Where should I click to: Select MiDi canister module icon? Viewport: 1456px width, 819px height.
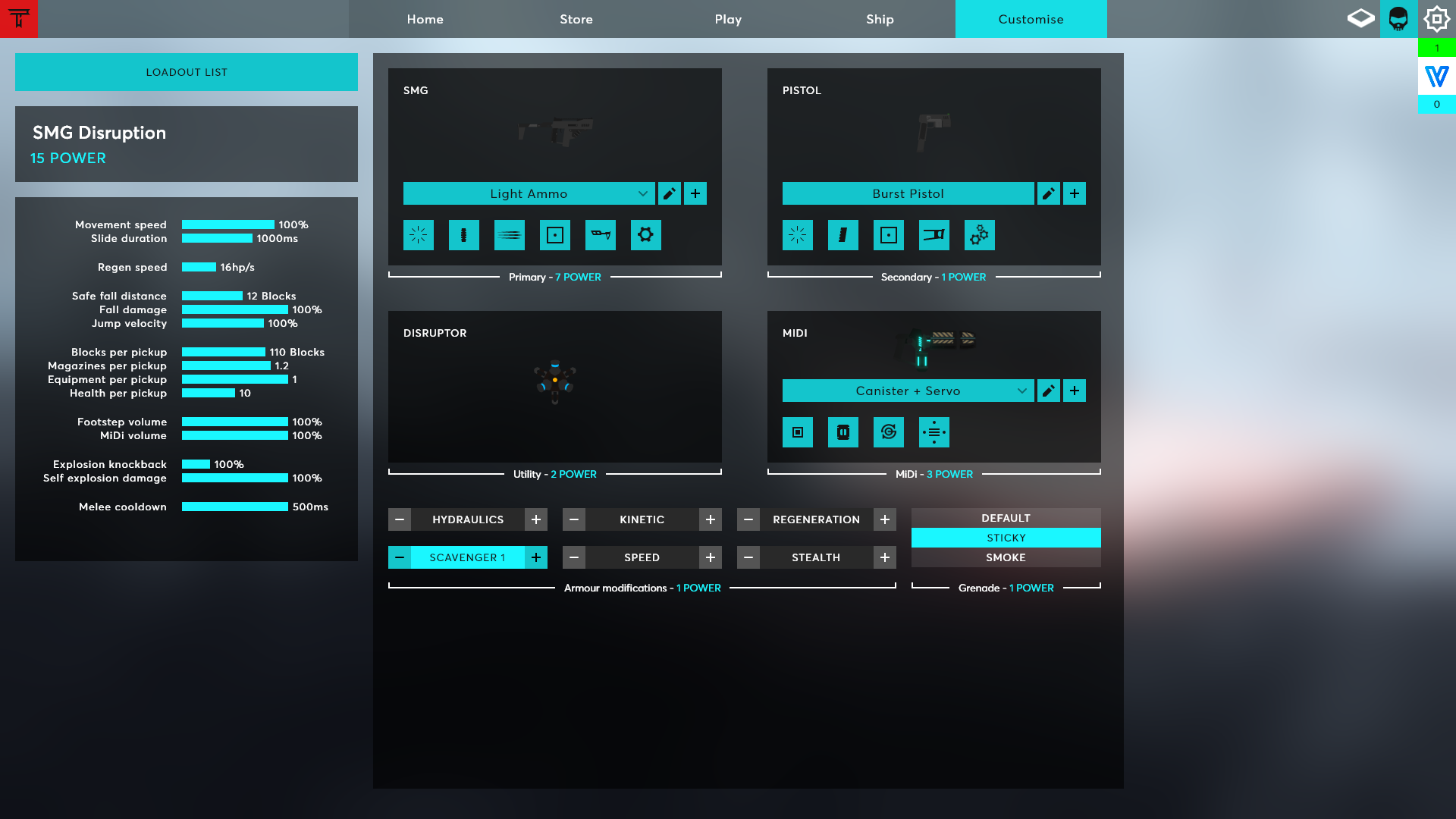(x=843, y=432)
